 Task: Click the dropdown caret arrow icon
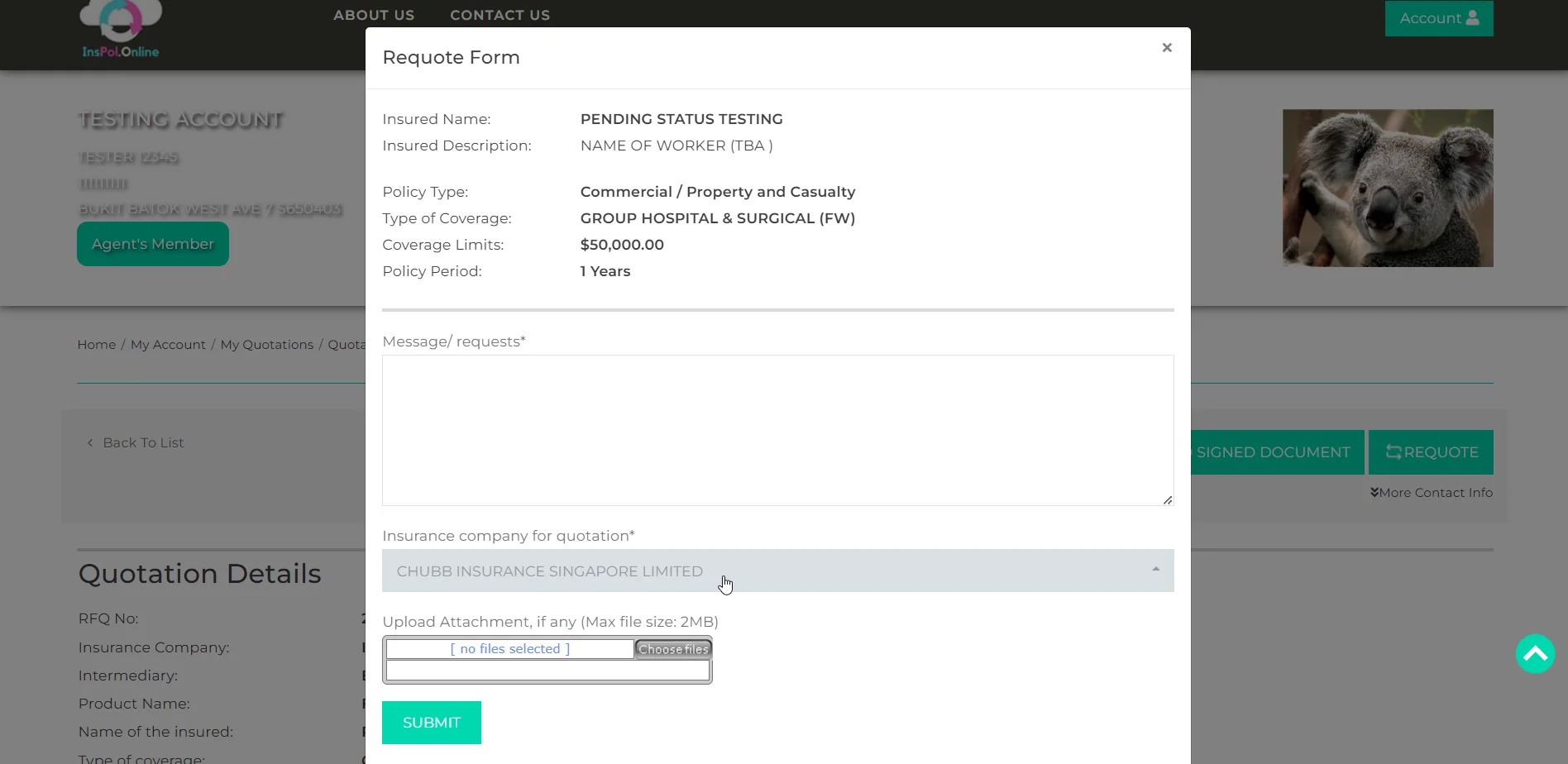1155,570
